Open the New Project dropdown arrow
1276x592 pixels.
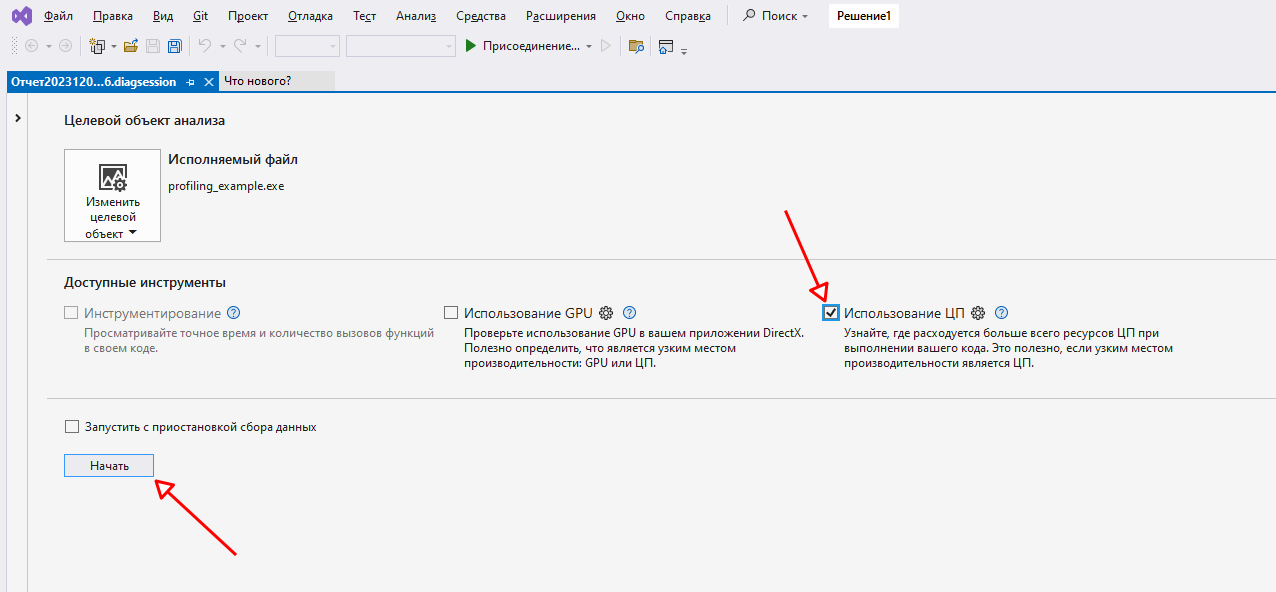pos(114,46)
